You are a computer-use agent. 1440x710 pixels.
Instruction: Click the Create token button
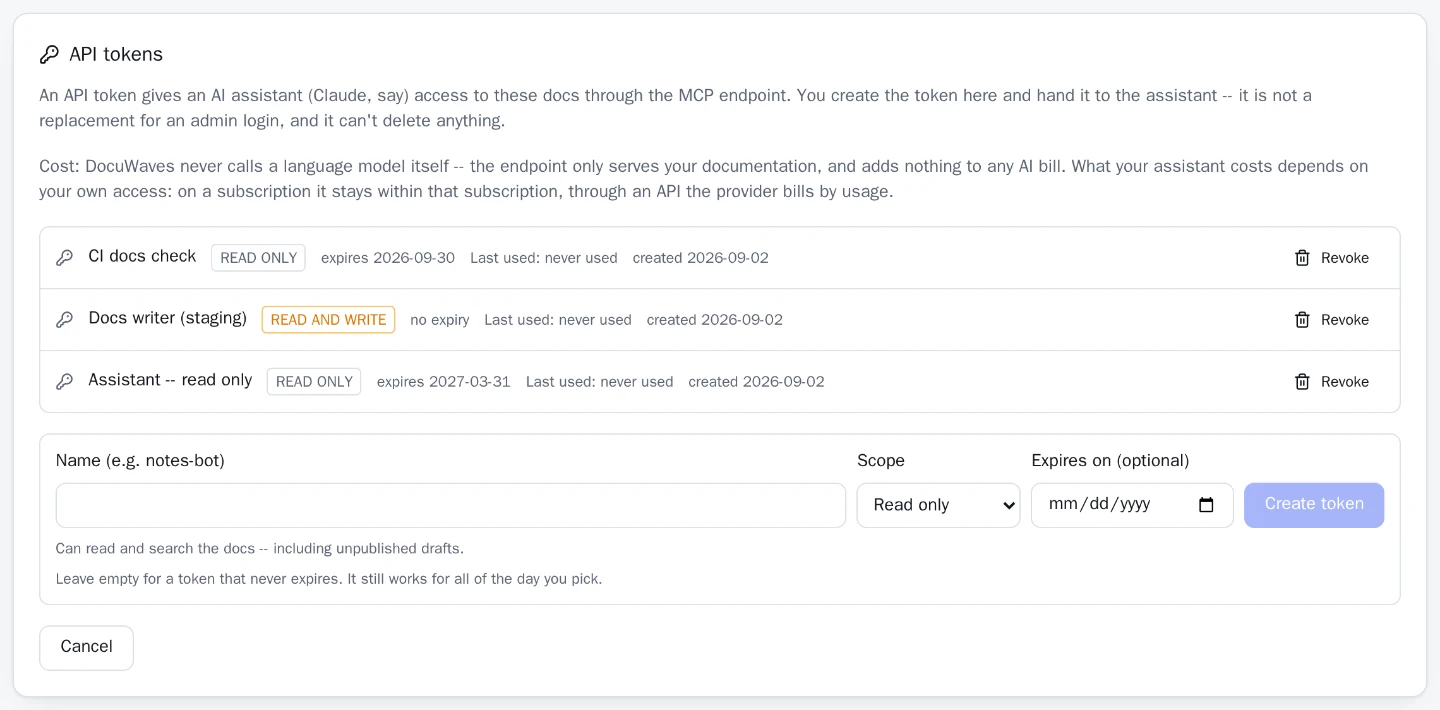tap(1314, 505)
